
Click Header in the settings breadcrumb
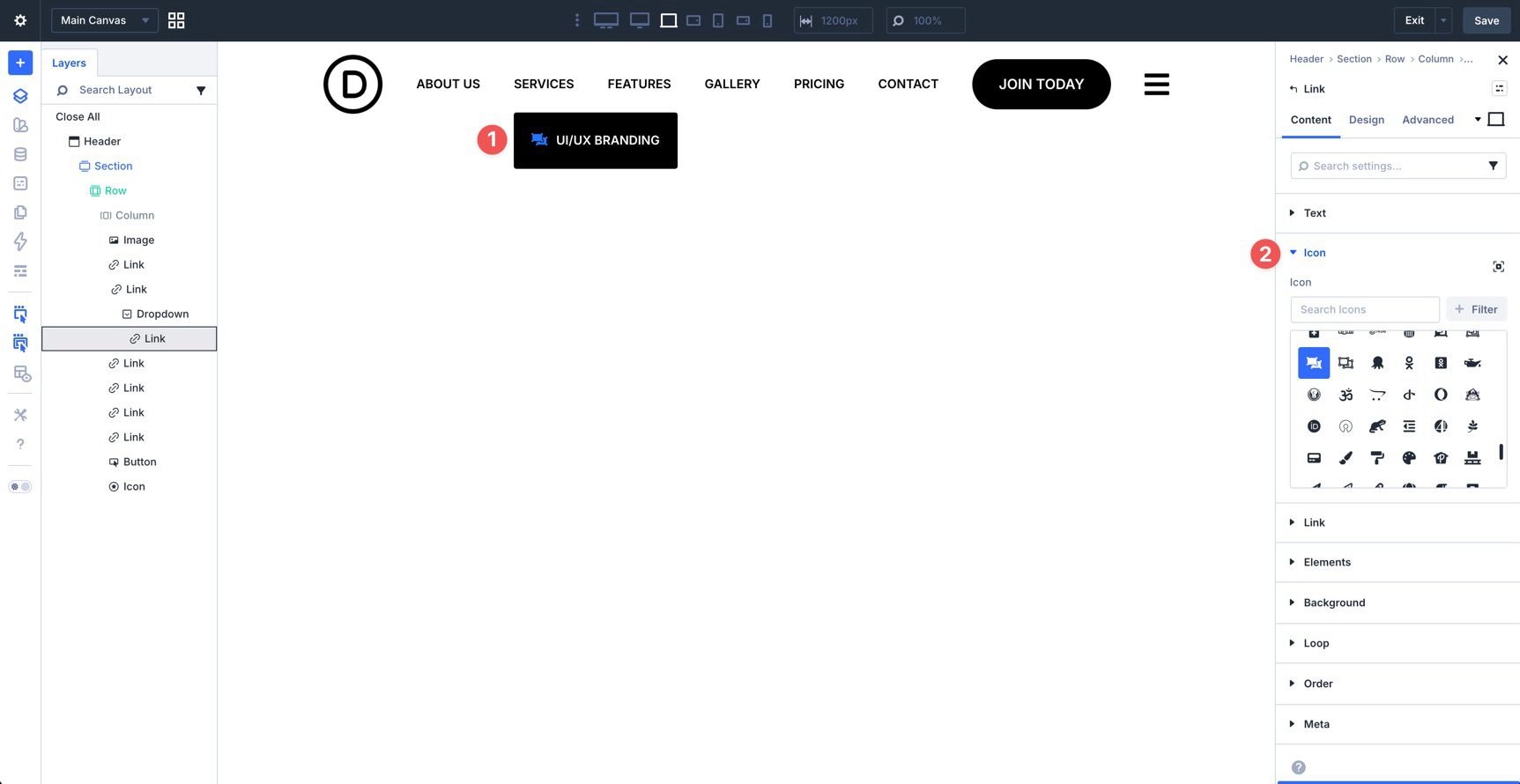pos(1306,59)
